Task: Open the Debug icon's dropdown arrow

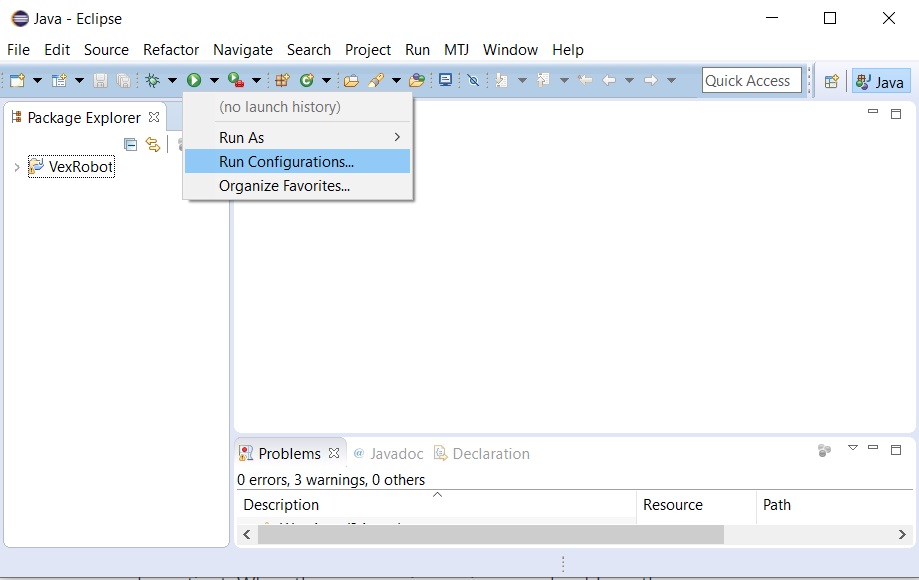Action: [172, 80]
